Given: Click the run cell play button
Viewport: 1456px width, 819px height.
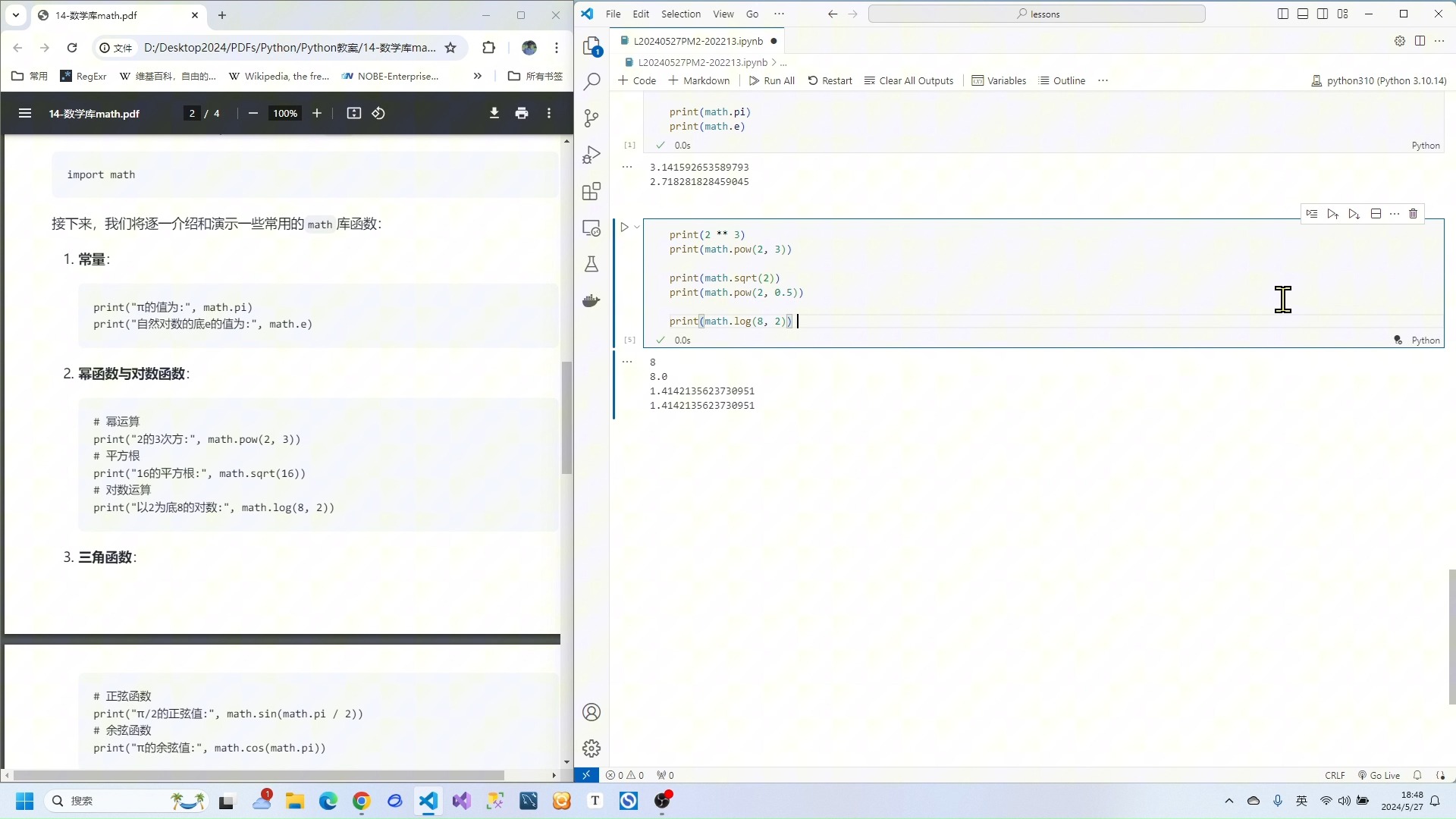Looking at the screenshot, I should point(624,227).
